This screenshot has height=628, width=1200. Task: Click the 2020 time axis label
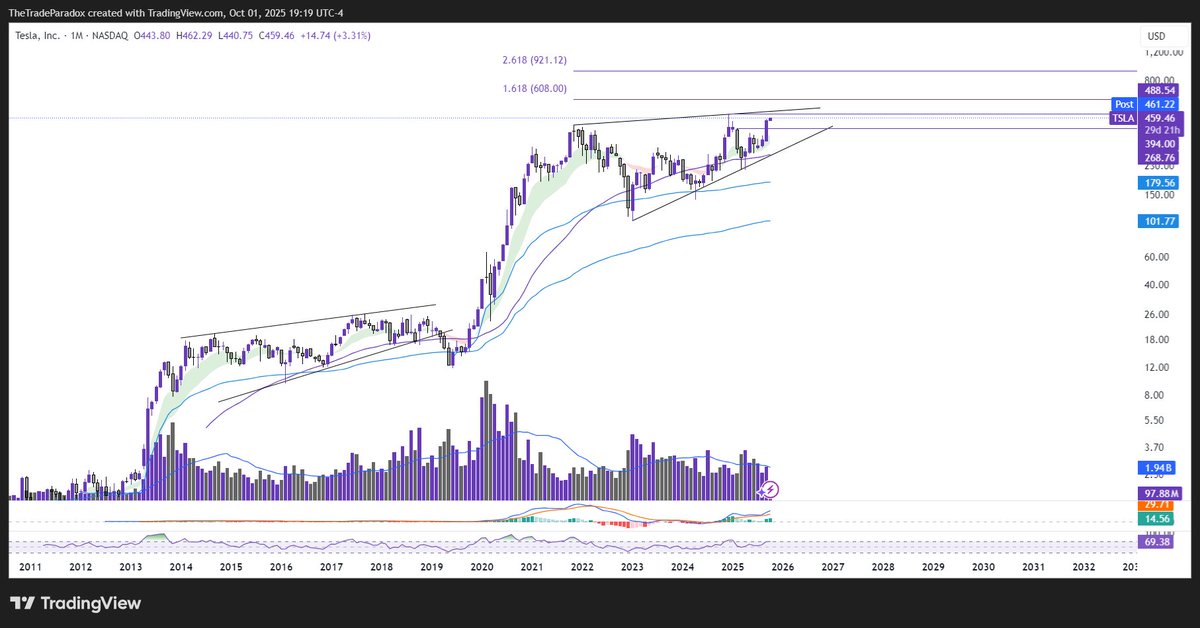tap(482, 567)
